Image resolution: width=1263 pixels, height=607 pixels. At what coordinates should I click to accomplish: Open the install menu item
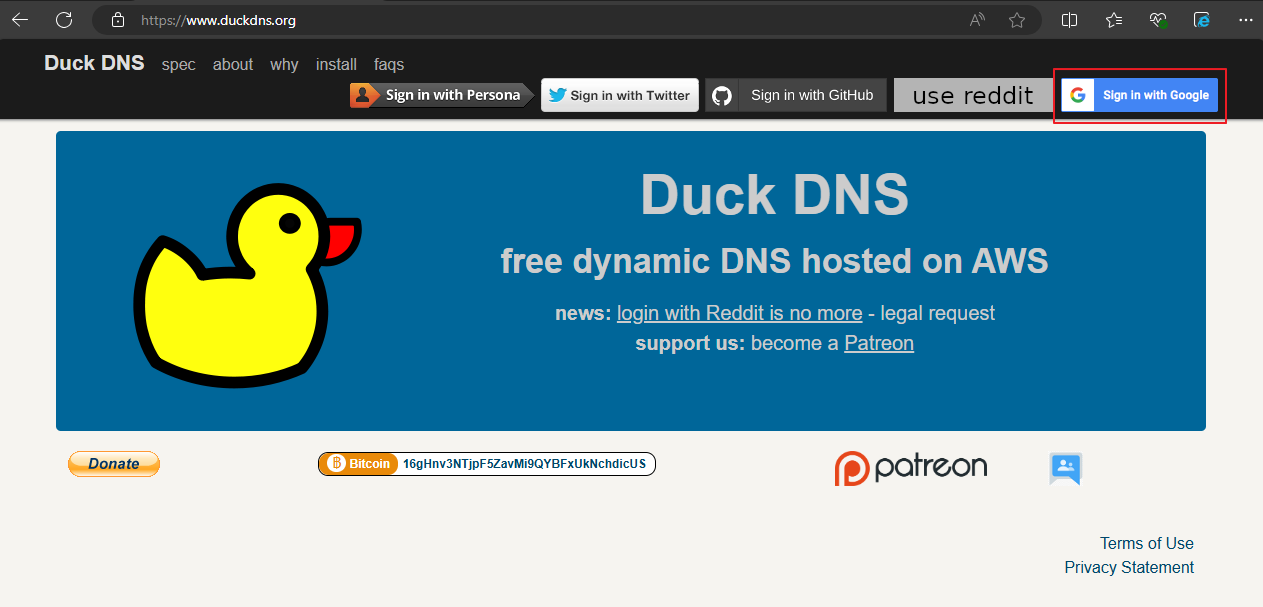[x=336, y=64]
